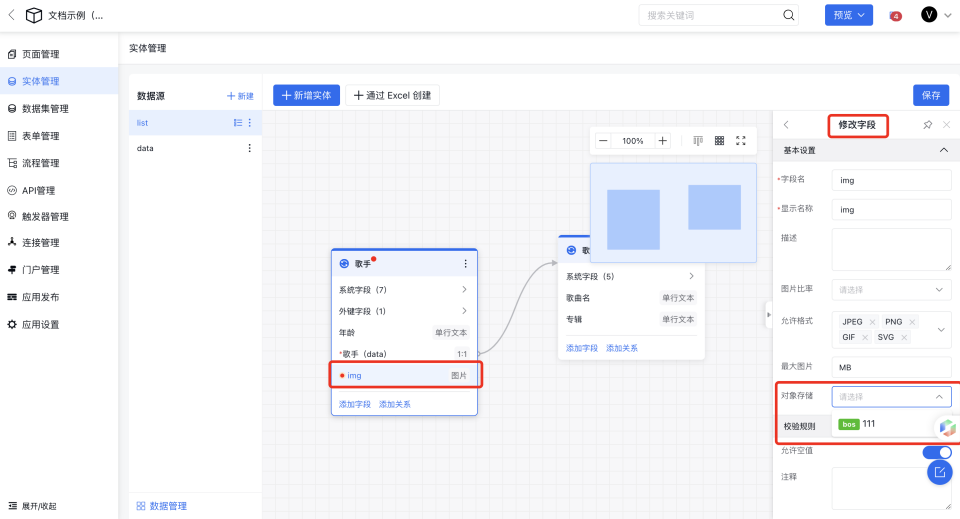Select the bos 111 storage option
The image size is (960, 519).
858,424
